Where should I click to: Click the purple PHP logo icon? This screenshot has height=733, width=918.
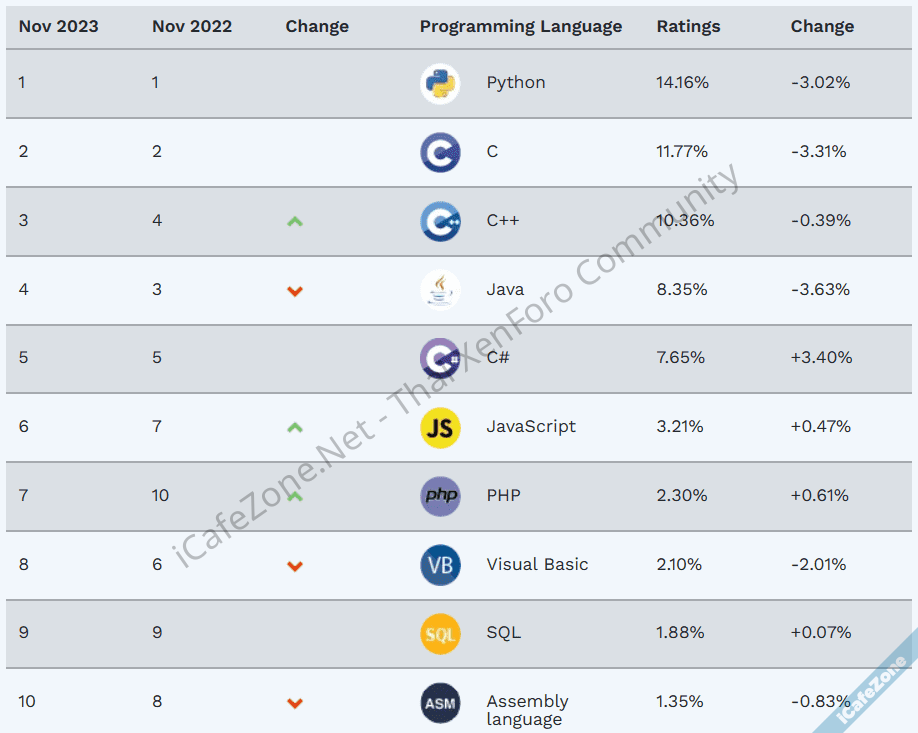click(x=440, y=496)
